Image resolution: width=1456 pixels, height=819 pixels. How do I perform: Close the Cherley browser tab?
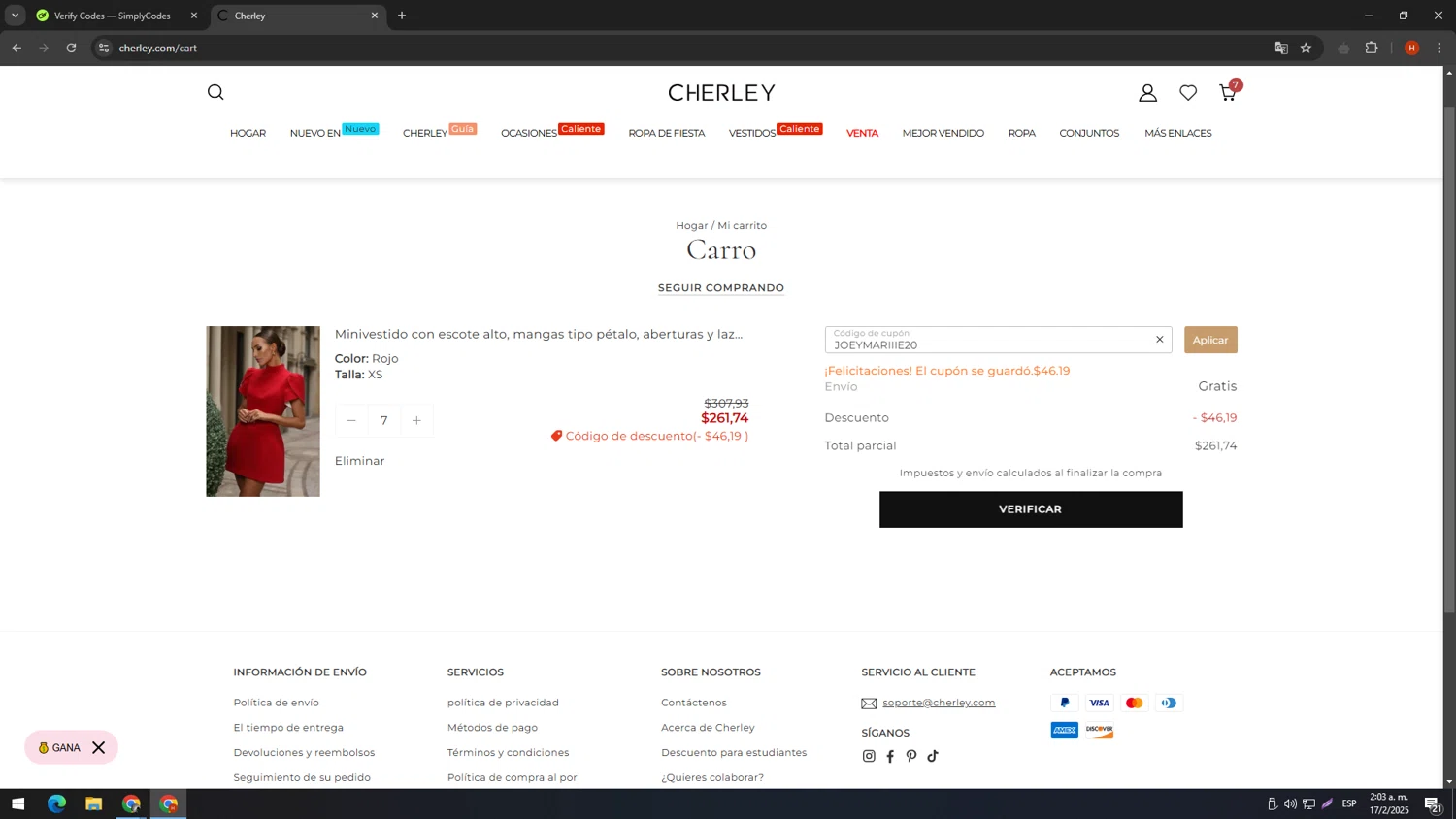pos(375,16)
